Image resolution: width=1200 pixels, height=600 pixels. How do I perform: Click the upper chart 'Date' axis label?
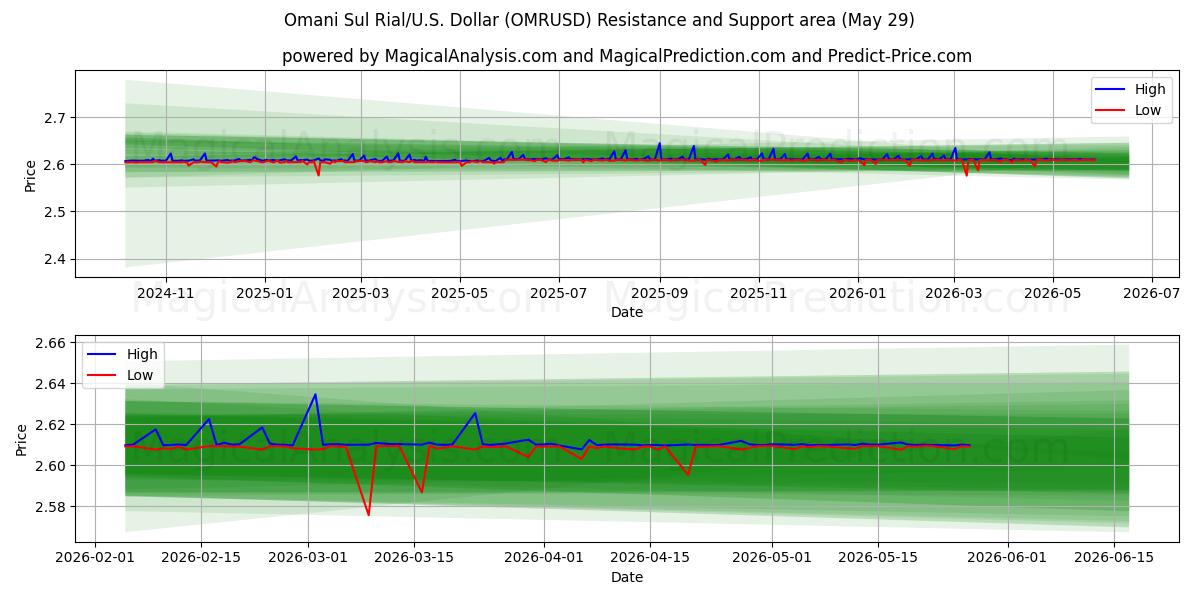coord(627,312)
